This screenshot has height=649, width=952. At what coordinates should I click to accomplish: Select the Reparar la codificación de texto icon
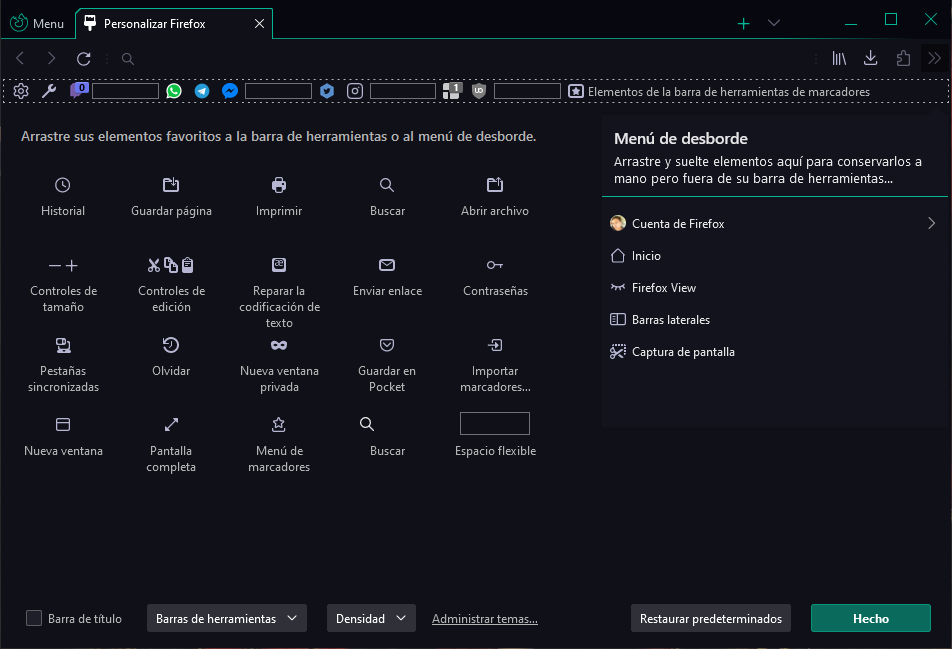[x=279, y=264]
